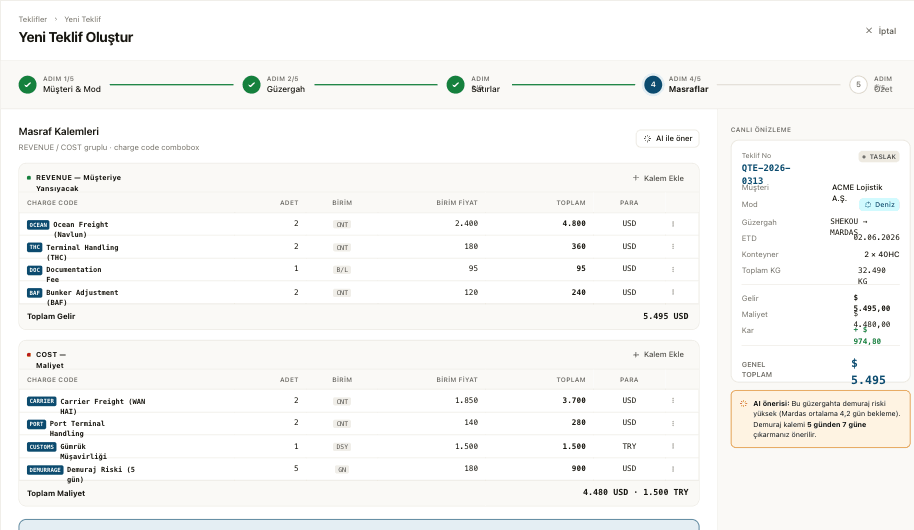Open the DEMURRAGE charge code combobox

pyautogui.click(x=45, y=469)
